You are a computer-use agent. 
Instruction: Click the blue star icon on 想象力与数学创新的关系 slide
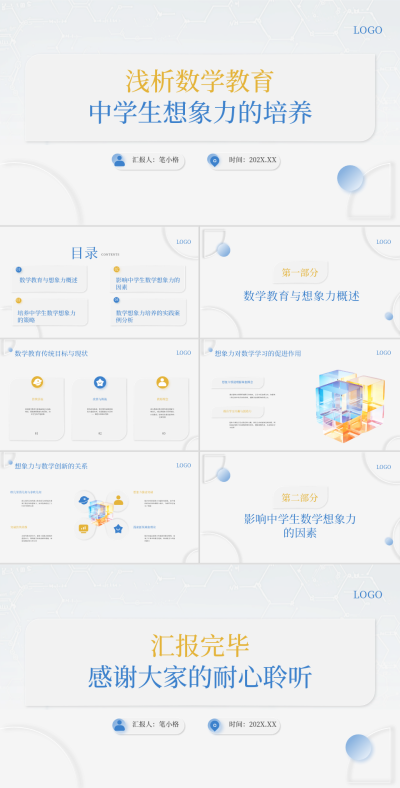(118, 528)
